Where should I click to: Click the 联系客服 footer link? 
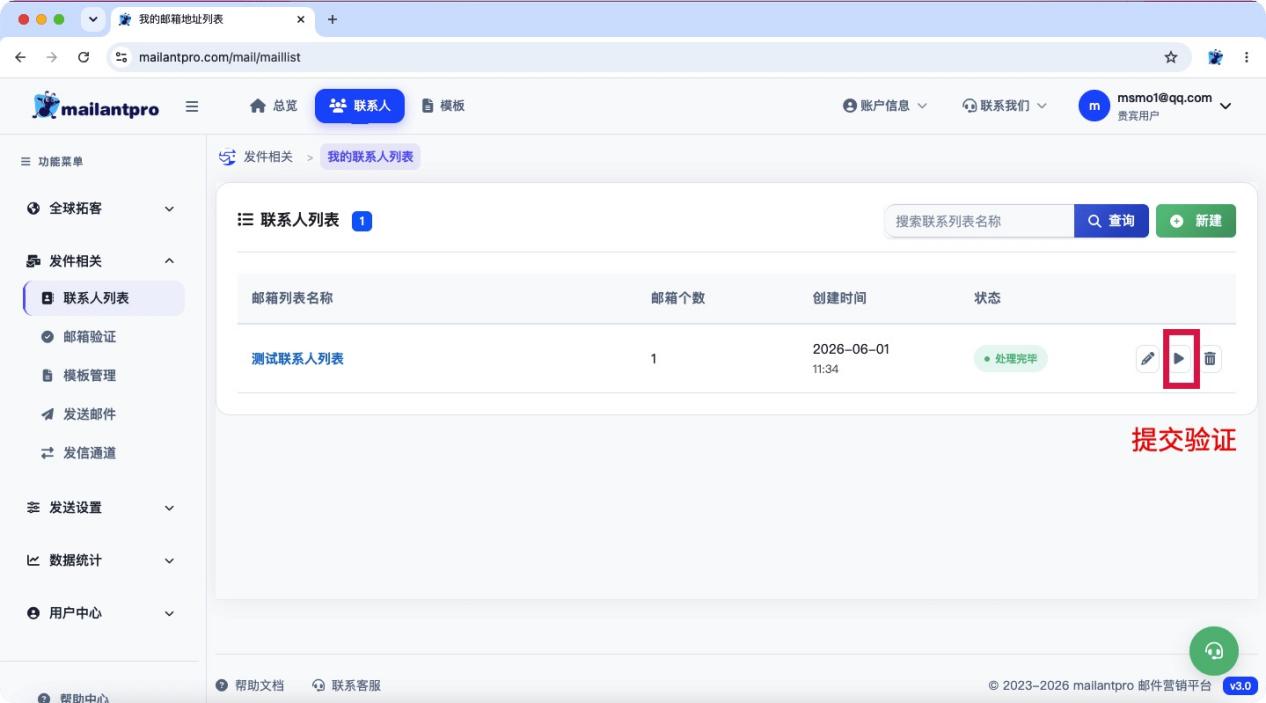click(347, 686)
